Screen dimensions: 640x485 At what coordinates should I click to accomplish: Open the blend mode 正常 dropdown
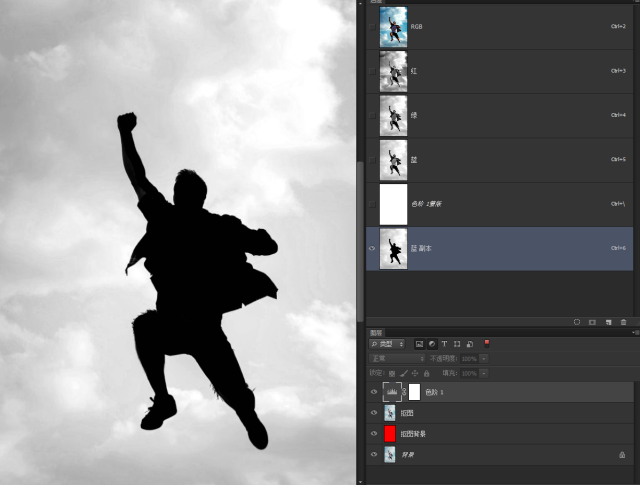point(397,358)
